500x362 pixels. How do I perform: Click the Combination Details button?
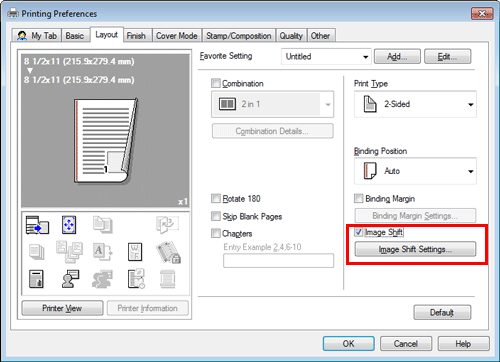click(273, 131)
